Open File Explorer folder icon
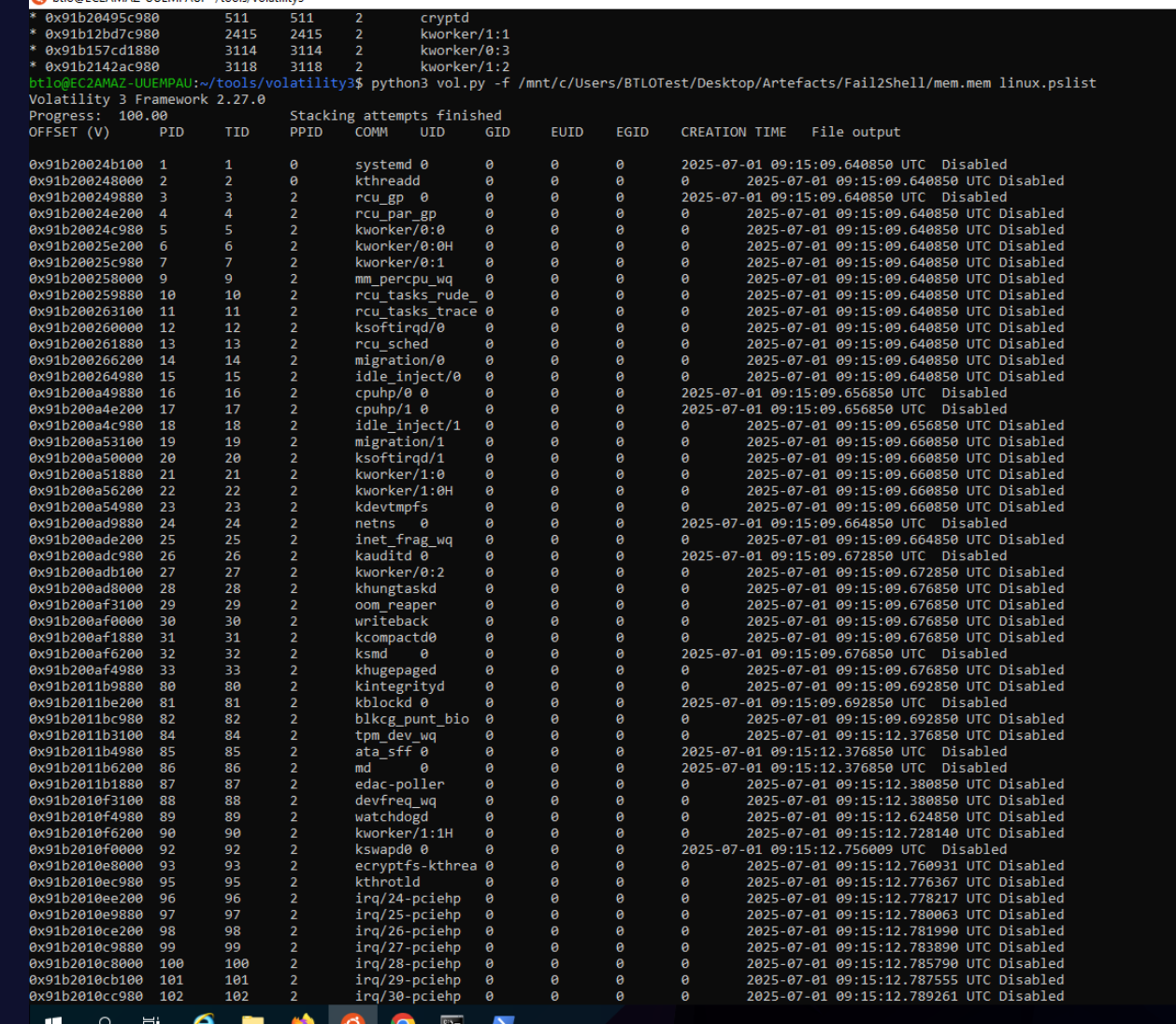This screenshot has width=1176, height=1024. coord(252,1019)
